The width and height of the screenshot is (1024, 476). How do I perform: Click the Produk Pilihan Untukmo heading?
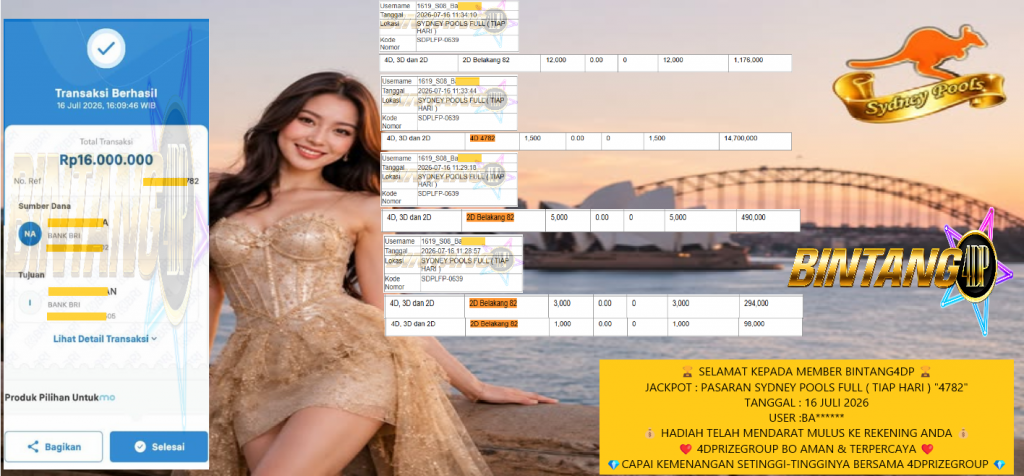pyautogui.click(x=60, y=397)
